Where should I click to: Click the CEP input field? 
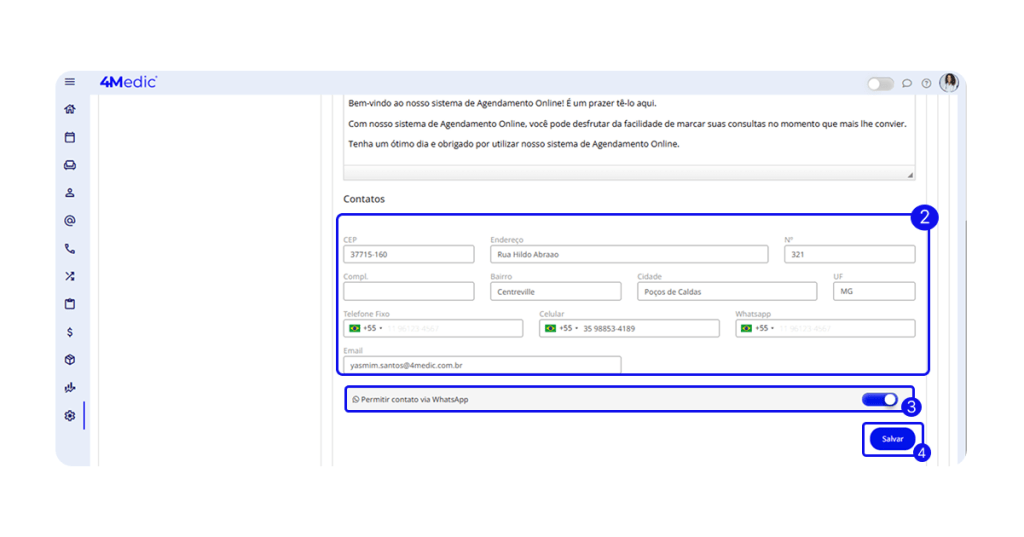pos(408,255)
